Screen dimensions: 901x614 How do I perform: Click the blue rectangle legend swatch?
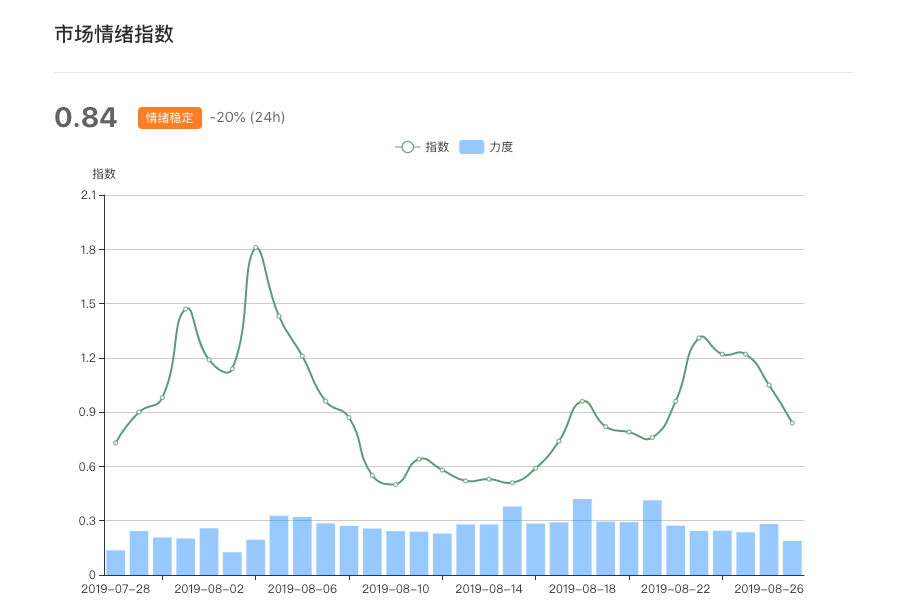[471, 147]
